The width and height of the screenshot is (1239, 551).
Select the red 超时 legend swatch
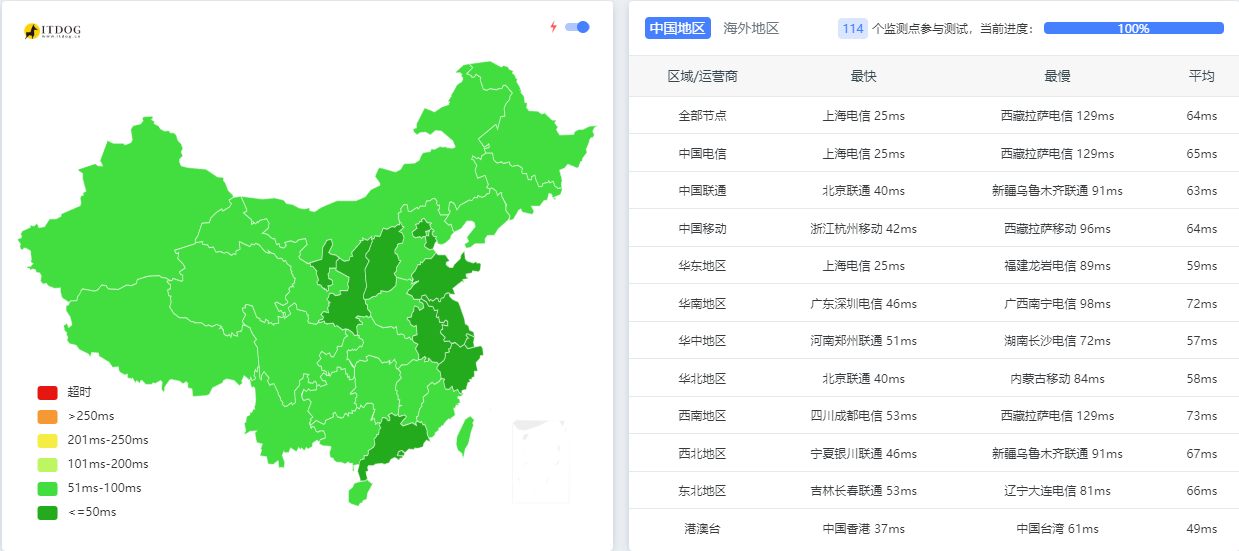pos(47,392)
